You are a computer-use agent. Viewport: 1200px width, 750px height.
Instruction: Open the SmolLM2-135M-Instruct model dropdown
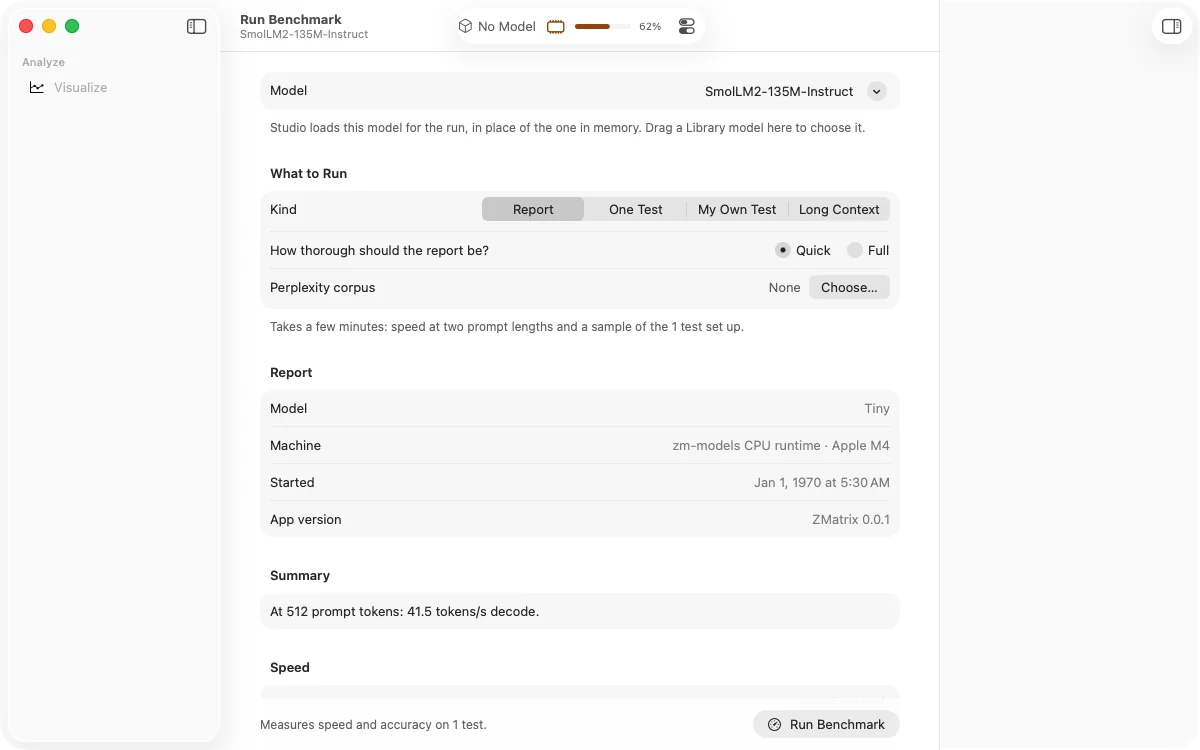coord(795,91)
